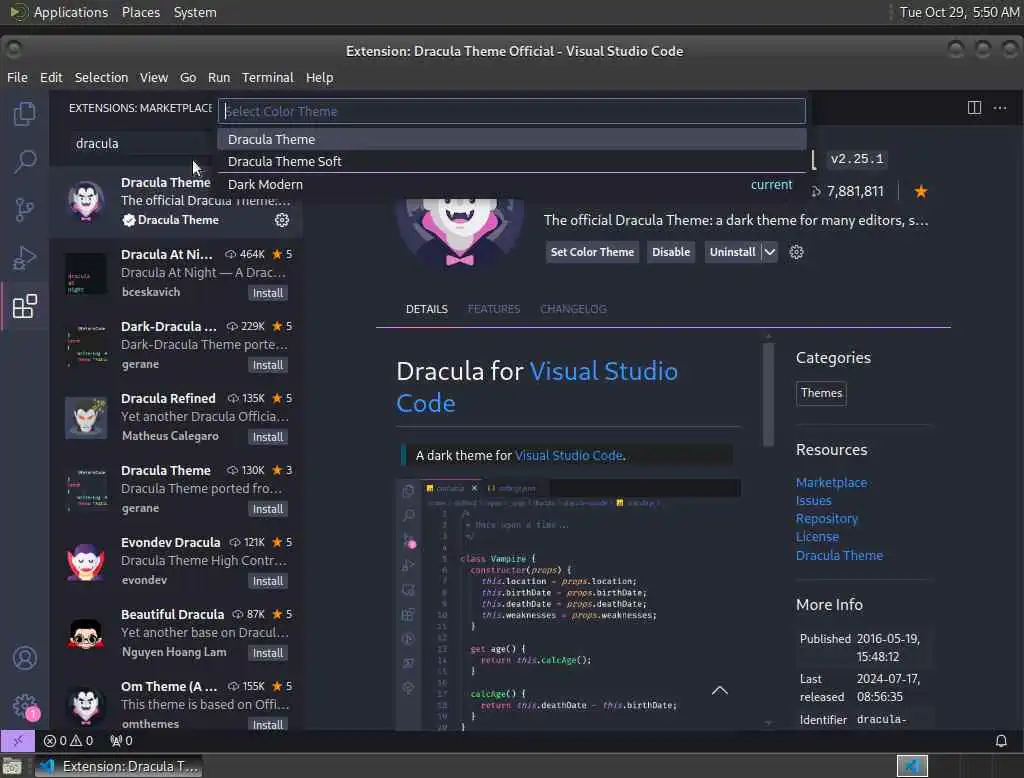Click the Extension: Dracula taskbar window button
The height and width of the screenshot is (778, 1024).
click(x=118, y=766)
